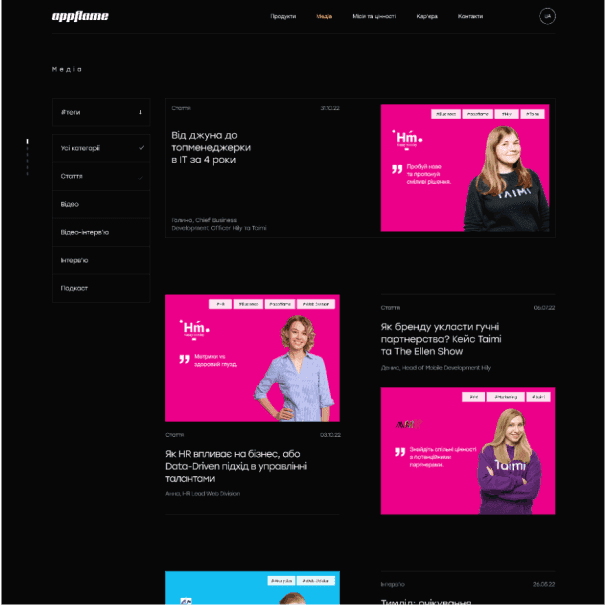The image size is (605, 605).
Task: Choose the 'Відео-інтерв'ю' category filter
Action: tap(85, 232)
